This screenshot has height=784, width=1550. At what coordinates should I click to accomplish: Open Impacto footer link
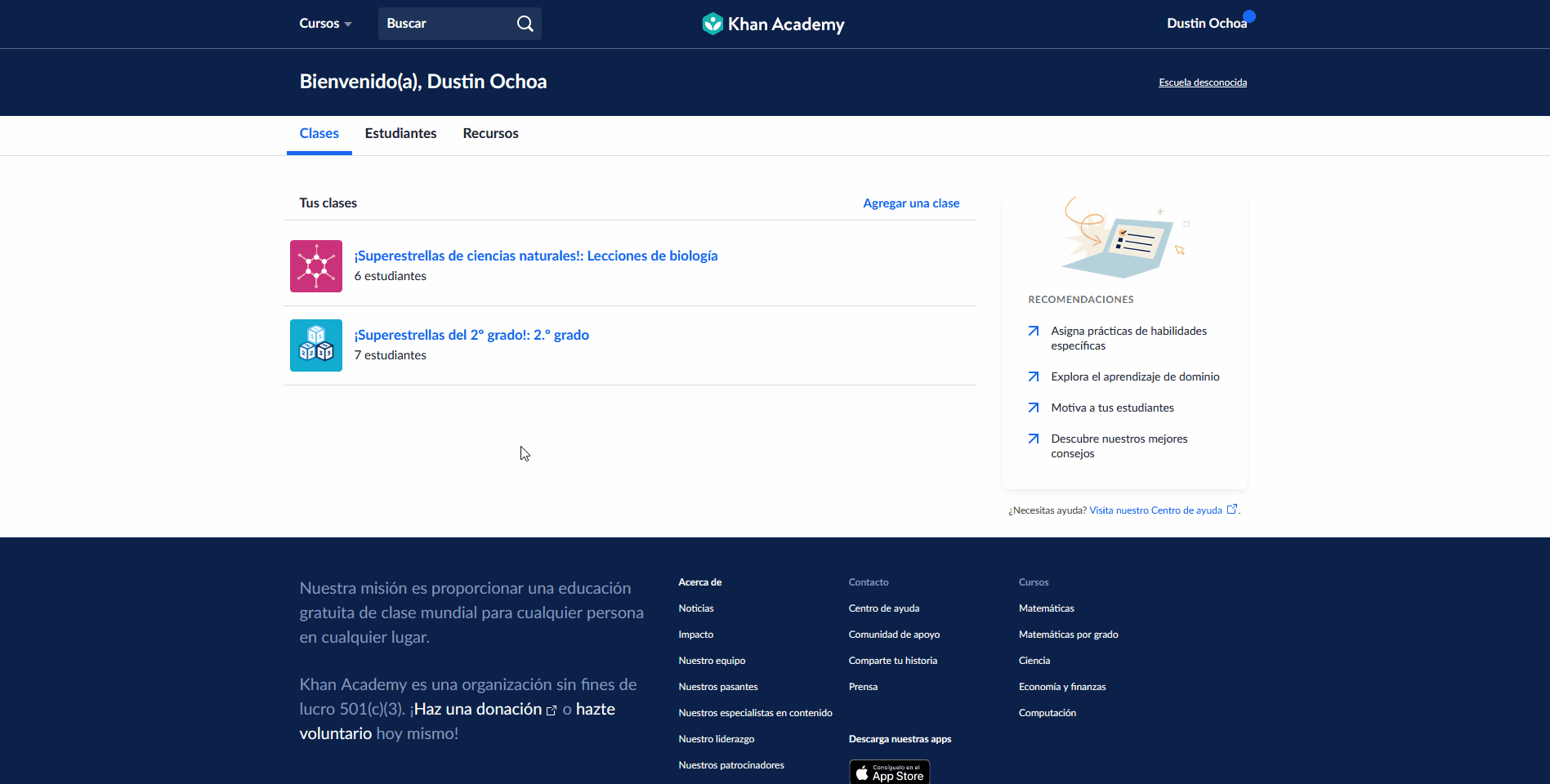(x=696, y=635)
